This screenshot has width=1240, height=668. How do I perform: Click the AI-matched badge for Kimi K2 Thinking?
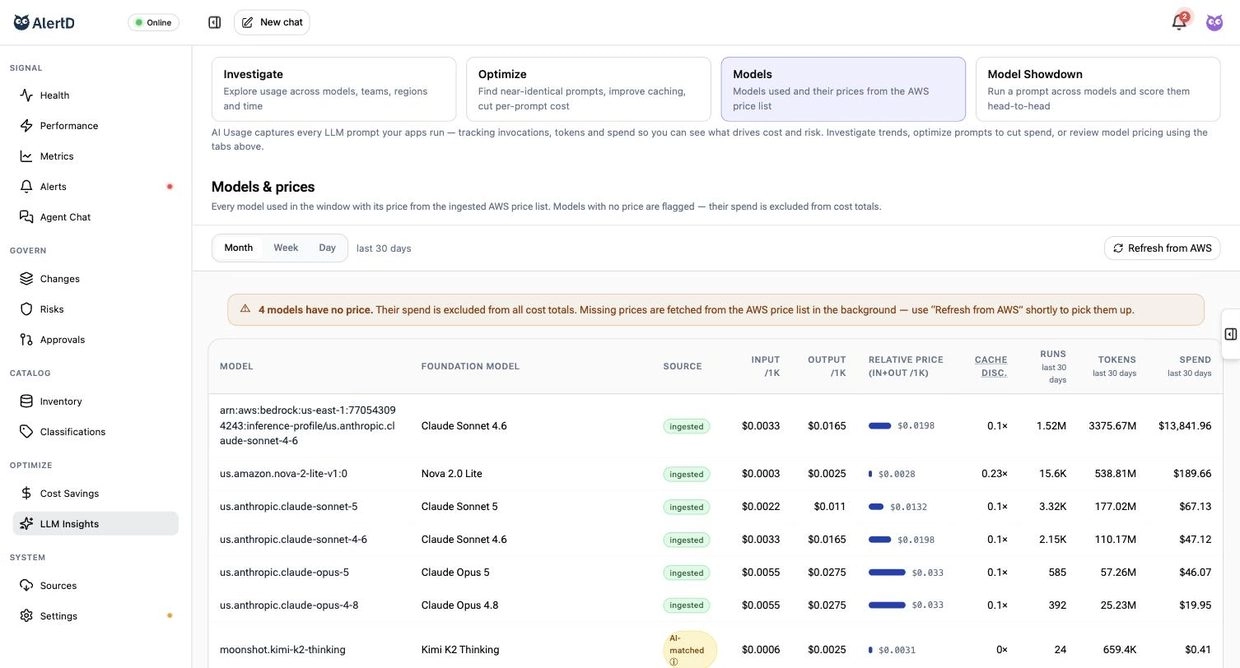point(690,649)
